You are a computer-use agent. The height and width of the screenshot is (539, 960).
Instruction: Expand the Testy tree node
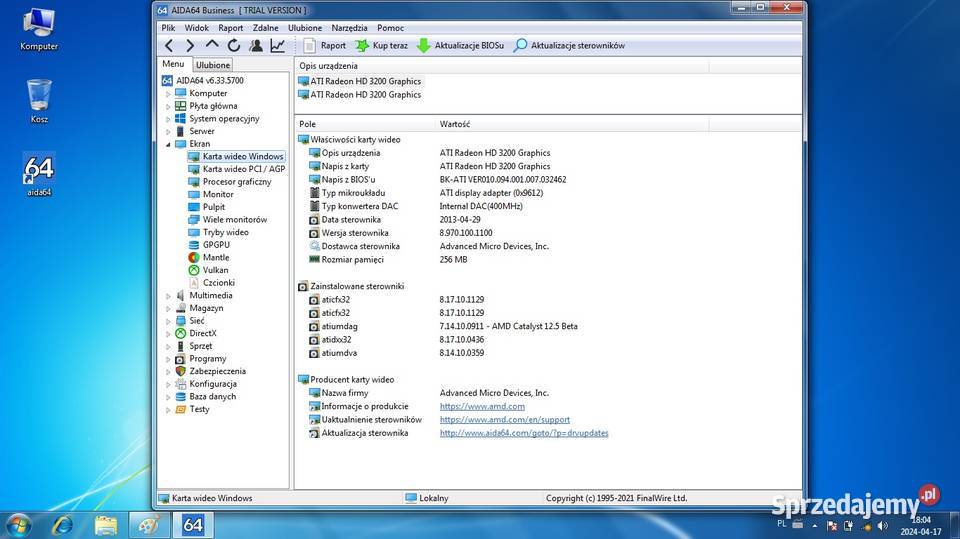click(168, 410)
